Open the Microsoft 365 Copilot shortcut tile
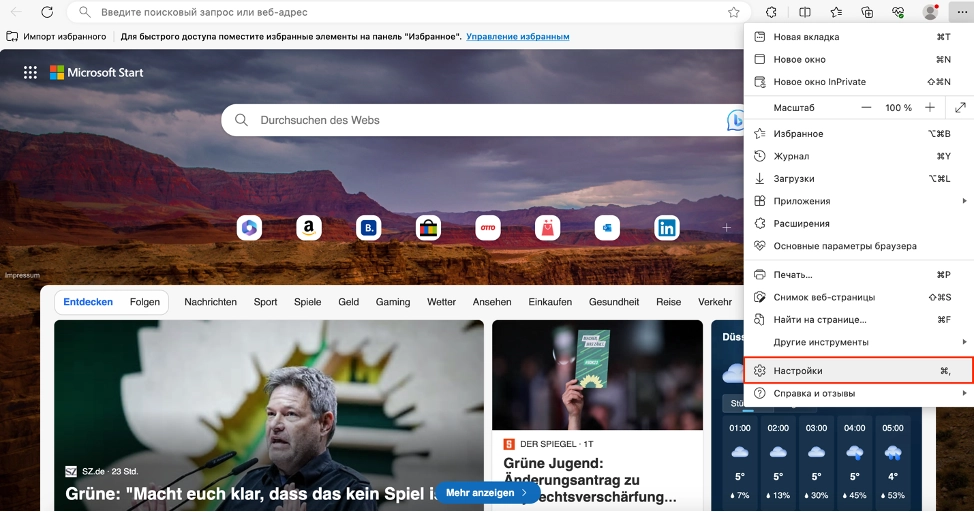Viewport: 974px width, 512px height. point(249,228)
